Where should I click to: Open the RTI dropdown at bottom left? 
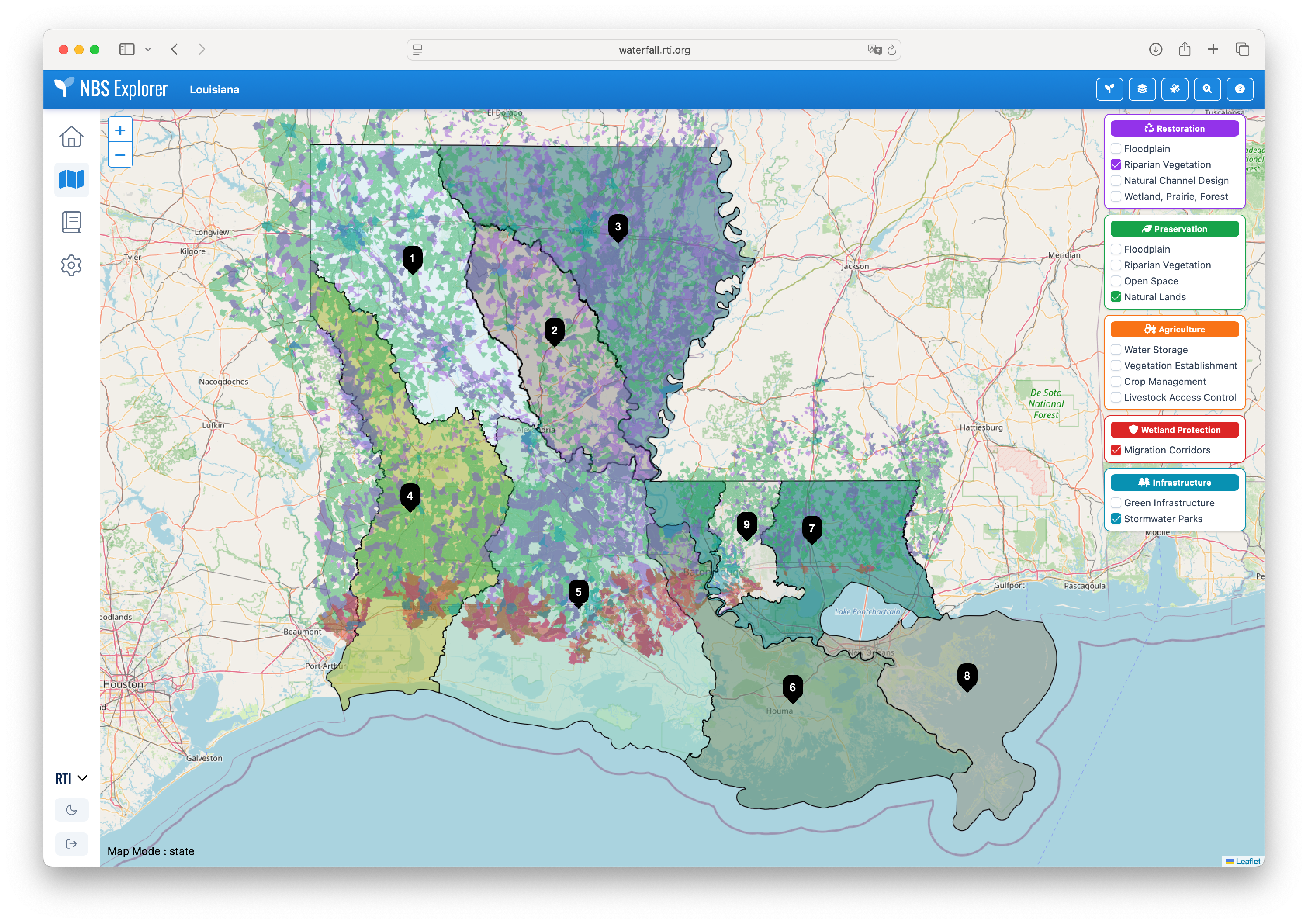point(71,778)
